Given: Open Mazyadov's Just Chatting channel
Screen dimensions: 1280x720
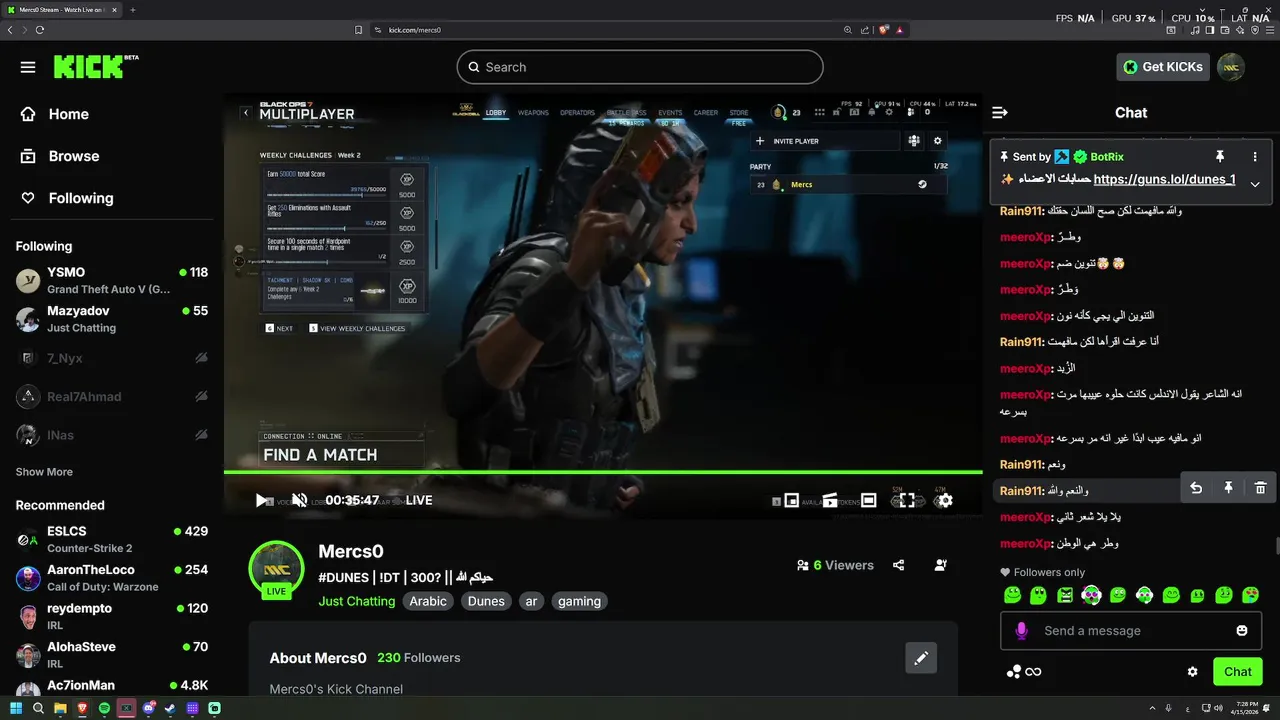Looking at the screenshot, I should [112, 319].
